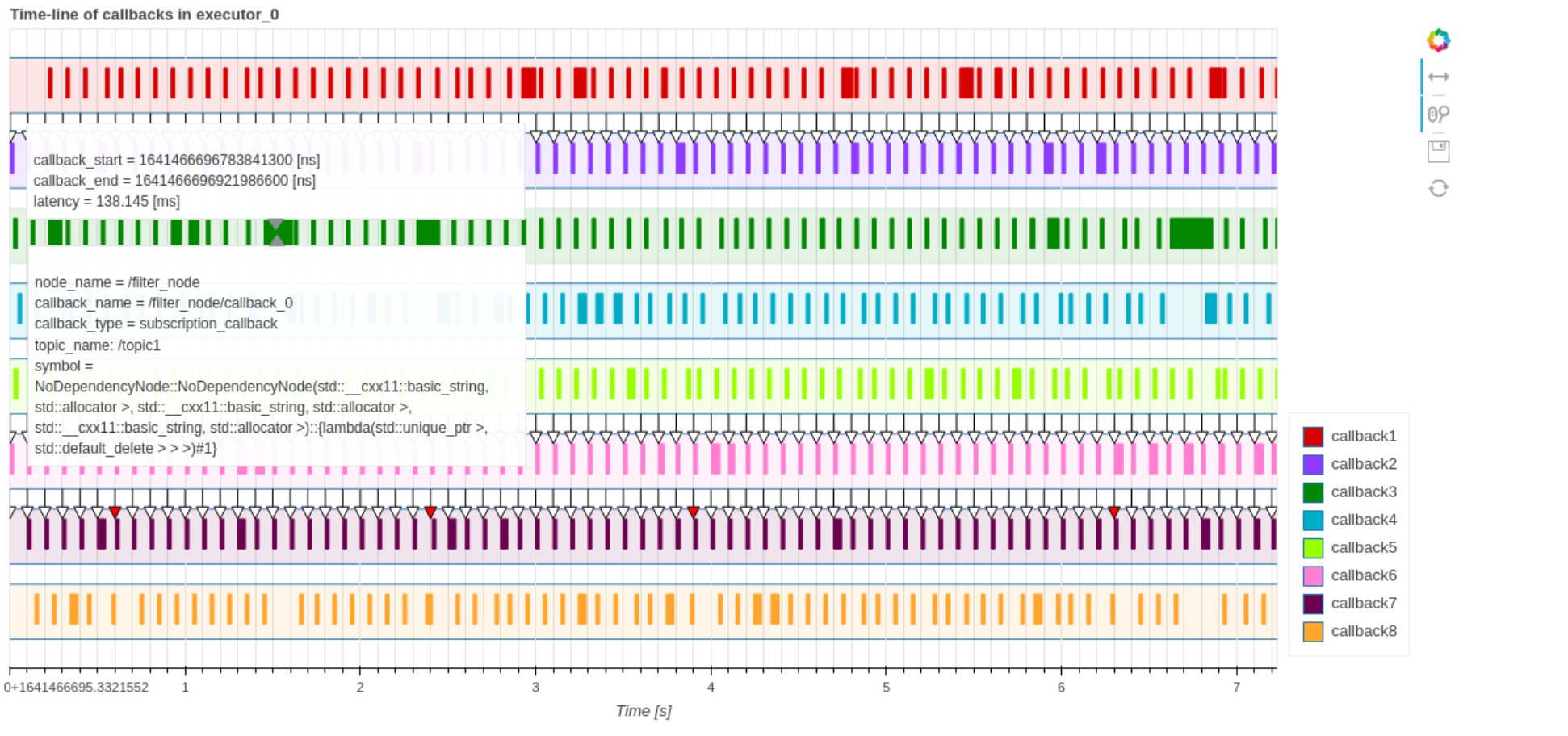1568x736 pixels.
Task: Select the callback4 legend label
Action: pos(1364,520)
